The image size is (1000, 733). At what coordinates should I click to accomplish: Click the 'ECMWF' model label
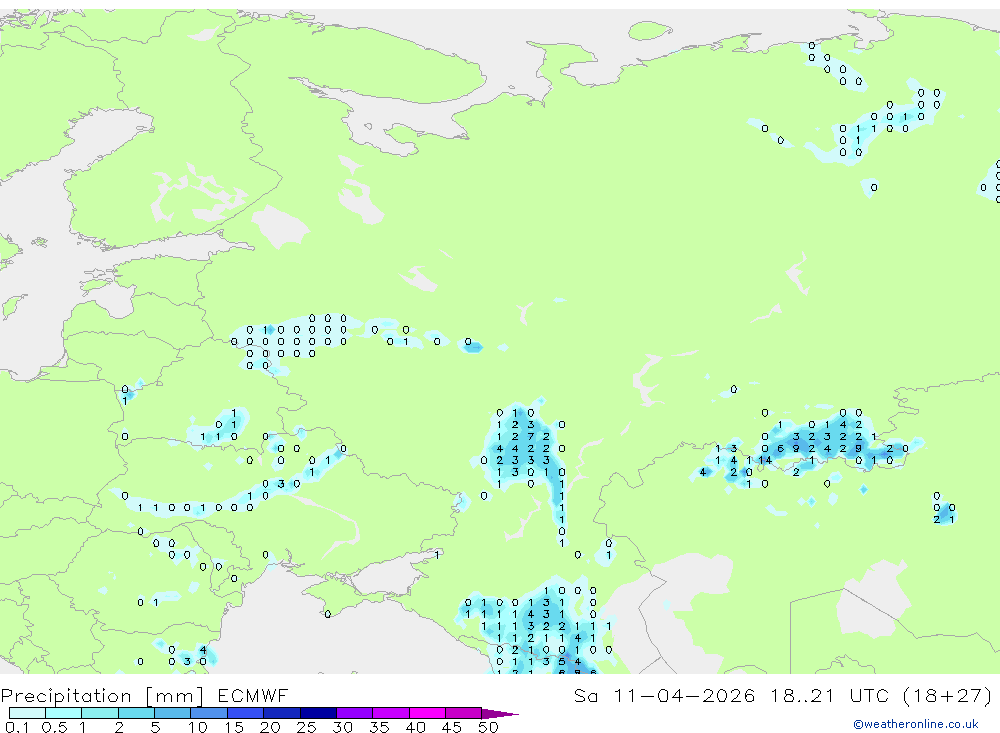click(x=253, y=695)
